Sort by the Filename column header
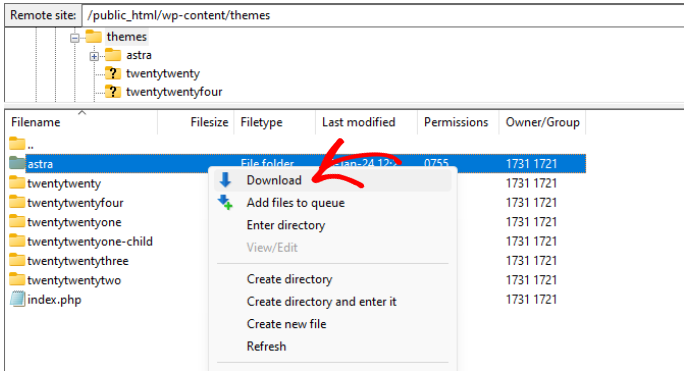688x375 pixels. tap(81, 122)
